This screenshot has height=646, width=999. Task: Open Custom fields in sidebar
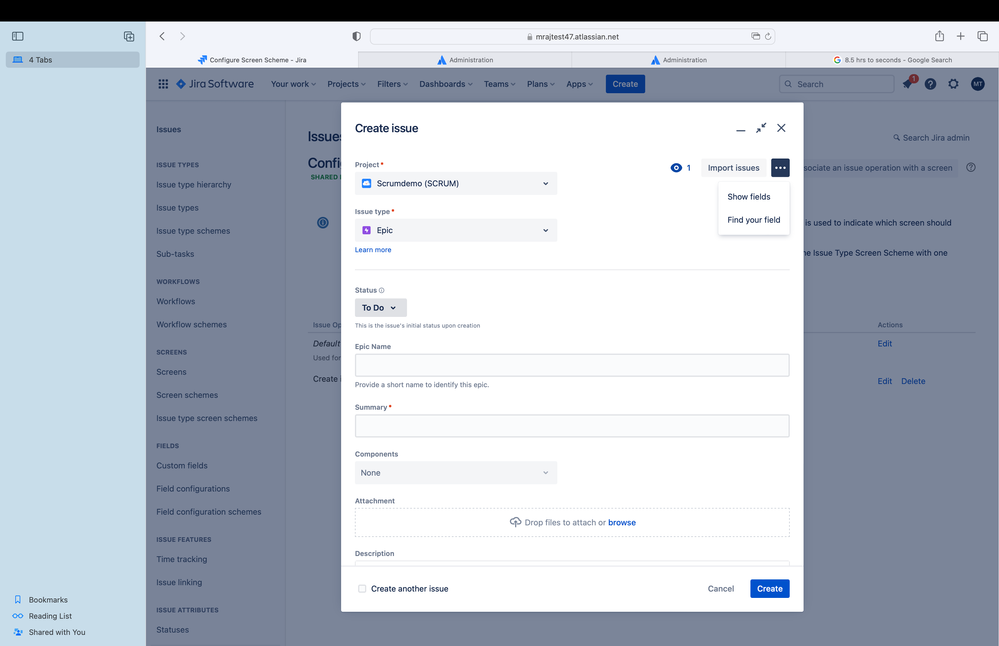[182, 466]
